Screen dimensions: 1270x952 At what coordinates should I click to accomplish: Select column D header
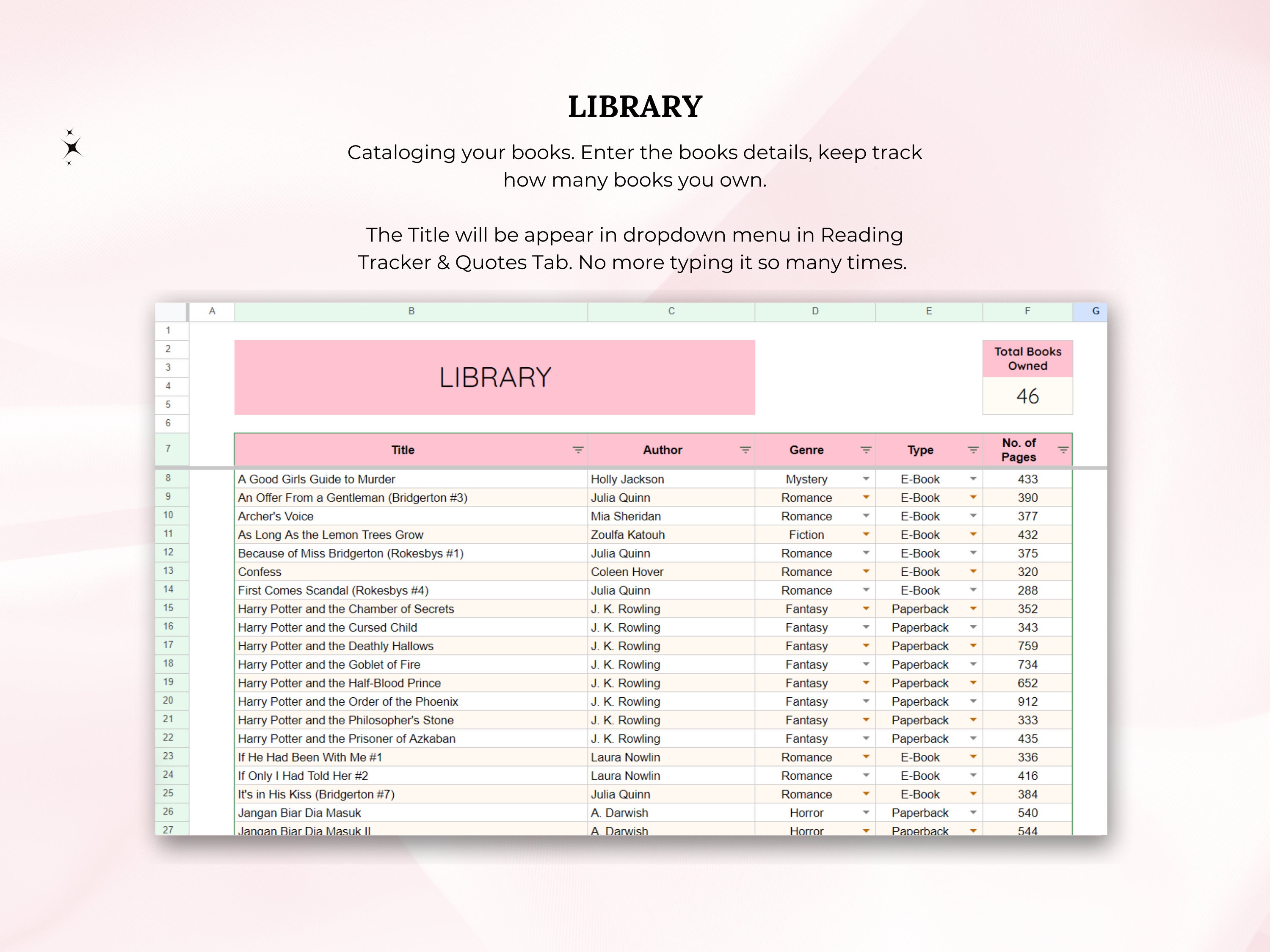(815, 311)
